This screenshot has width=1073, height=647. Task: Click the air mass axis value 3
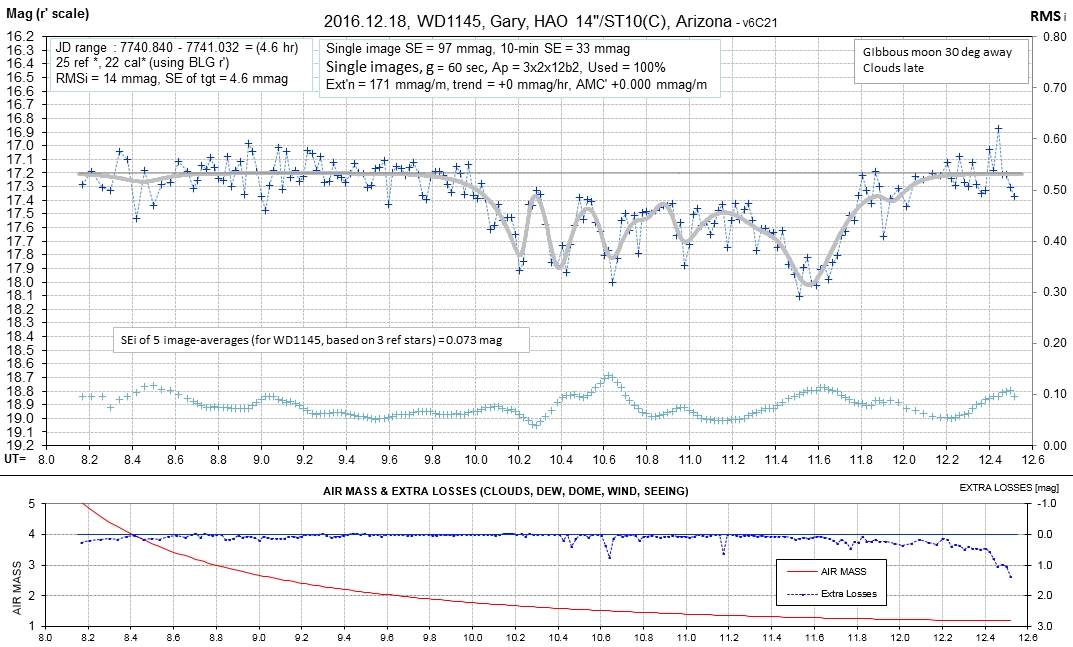point(31,566)
